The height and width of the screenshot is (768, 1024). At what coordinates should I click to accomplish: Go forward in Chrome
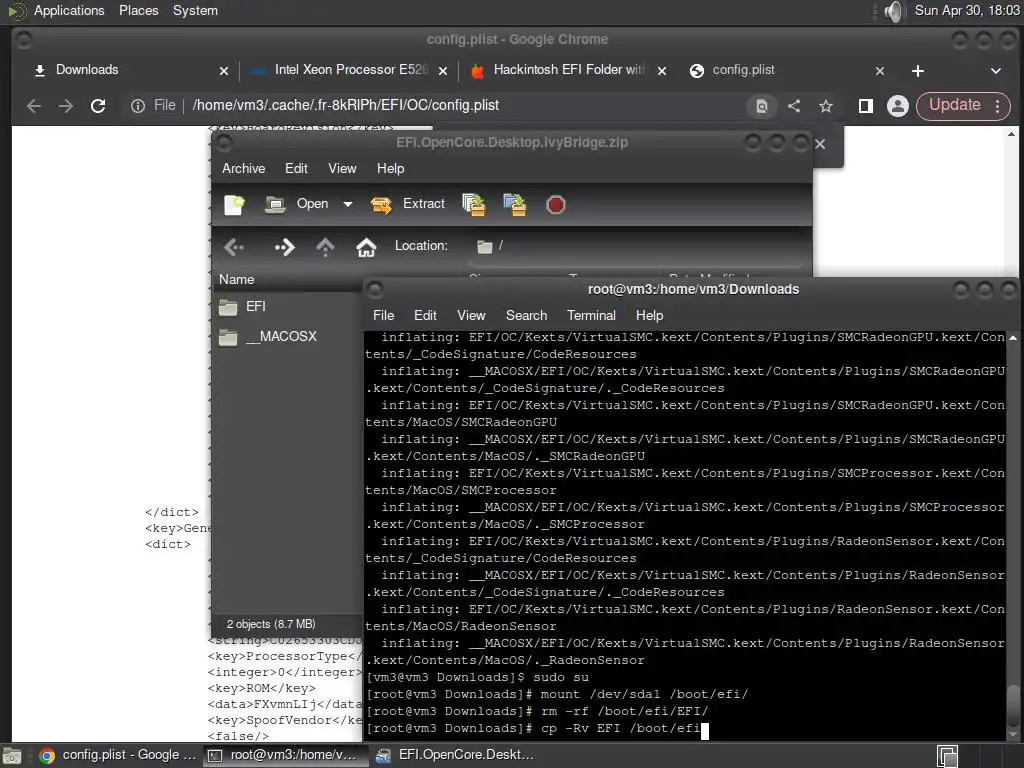click(66, 106)
